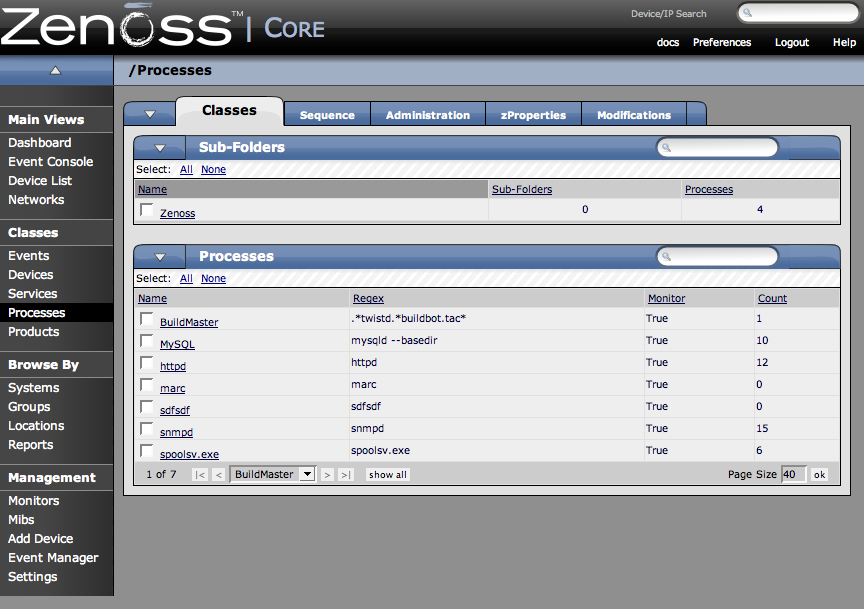Click the show all button

pos(388,475)
